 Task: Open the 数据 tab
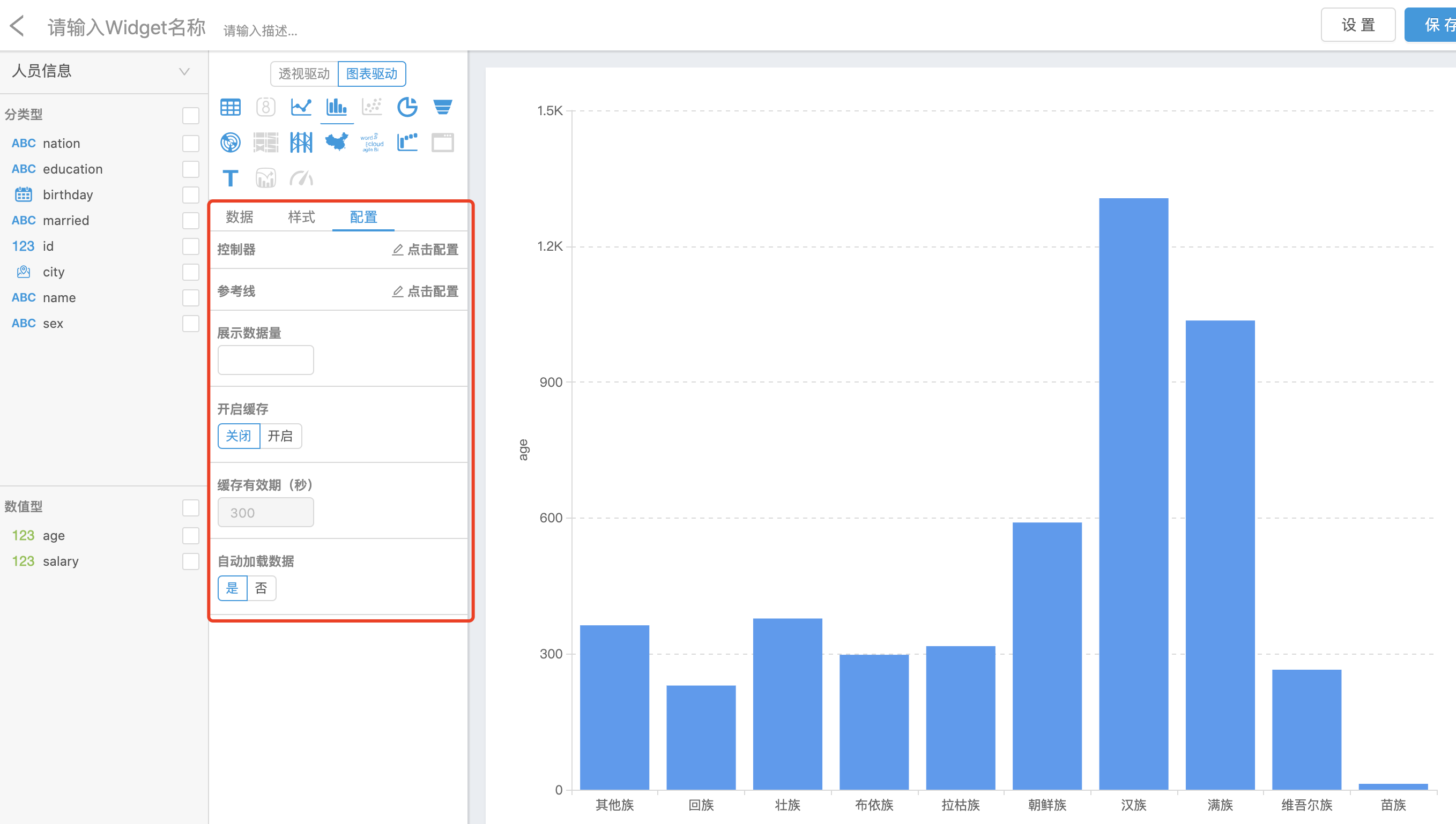(240, 217)
